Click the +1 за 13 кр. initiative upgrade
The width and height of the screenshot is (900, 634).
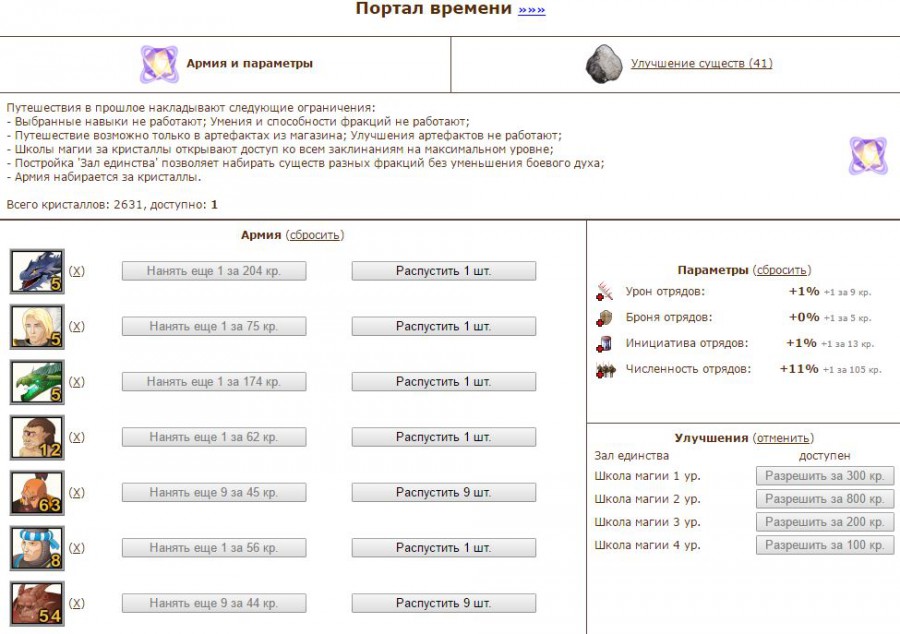coord(847,344)
